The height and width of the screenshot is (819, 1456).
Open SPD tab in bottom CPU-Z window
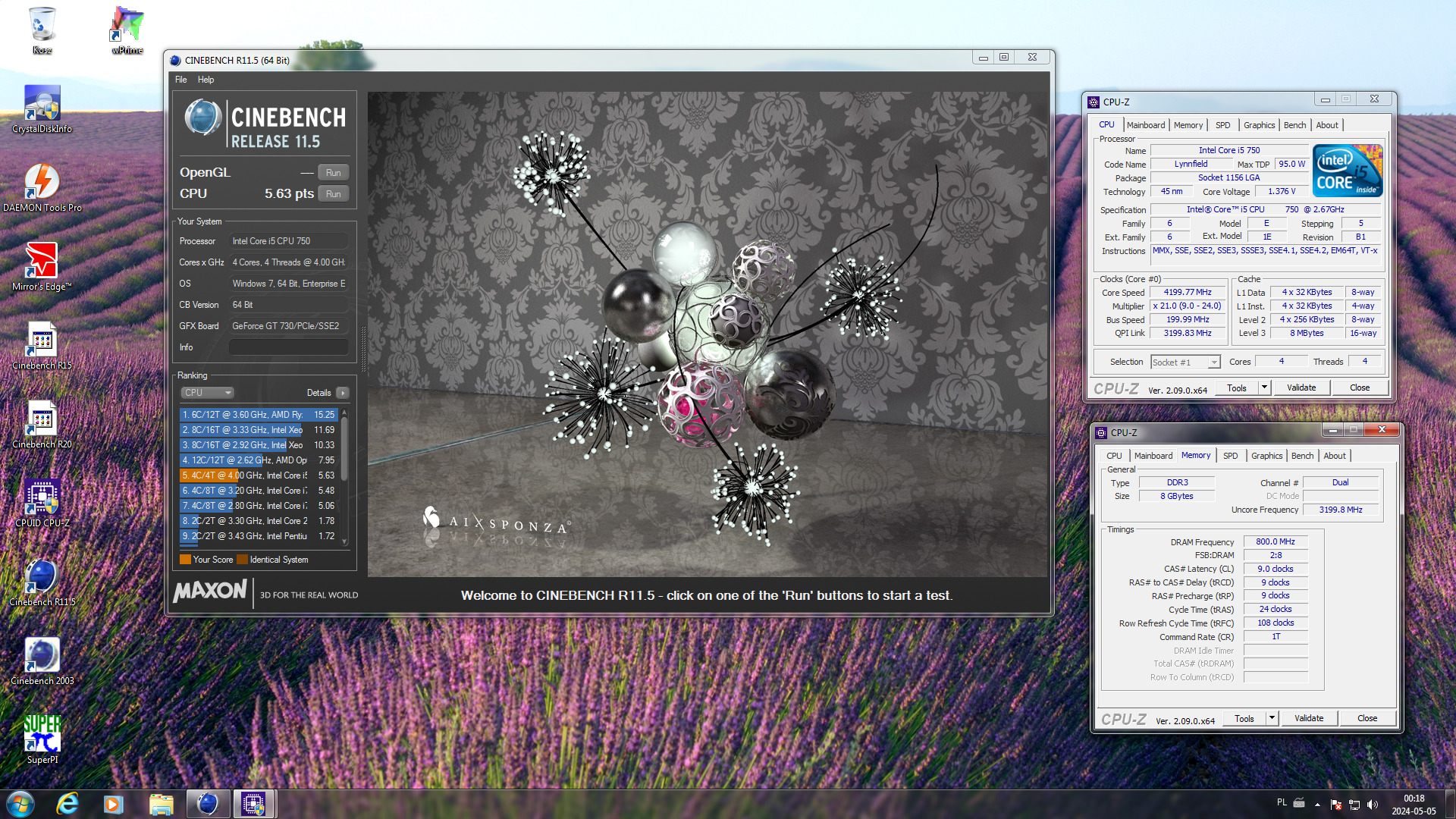(x=1230, y=456)
